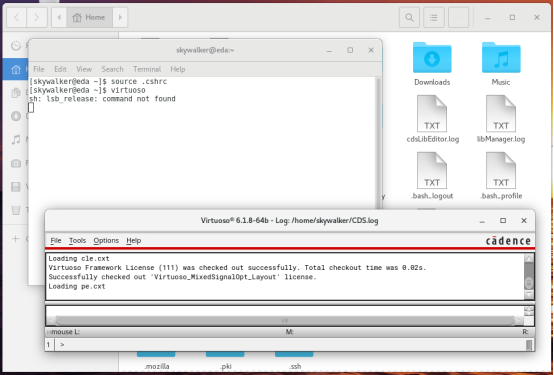This screenshot has width=554, height=375.
Task: Open Virtuoso Help menu
Action: tap(134, 240)
